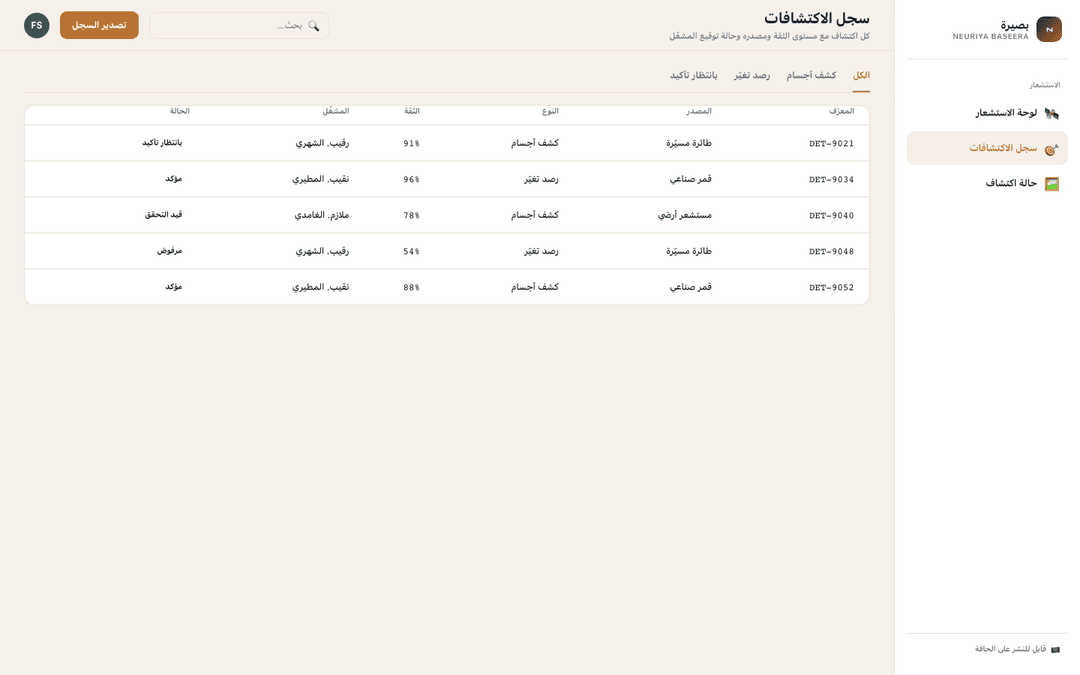
Task: Click the سجل الاكتشافات page title
Action: 817,18
